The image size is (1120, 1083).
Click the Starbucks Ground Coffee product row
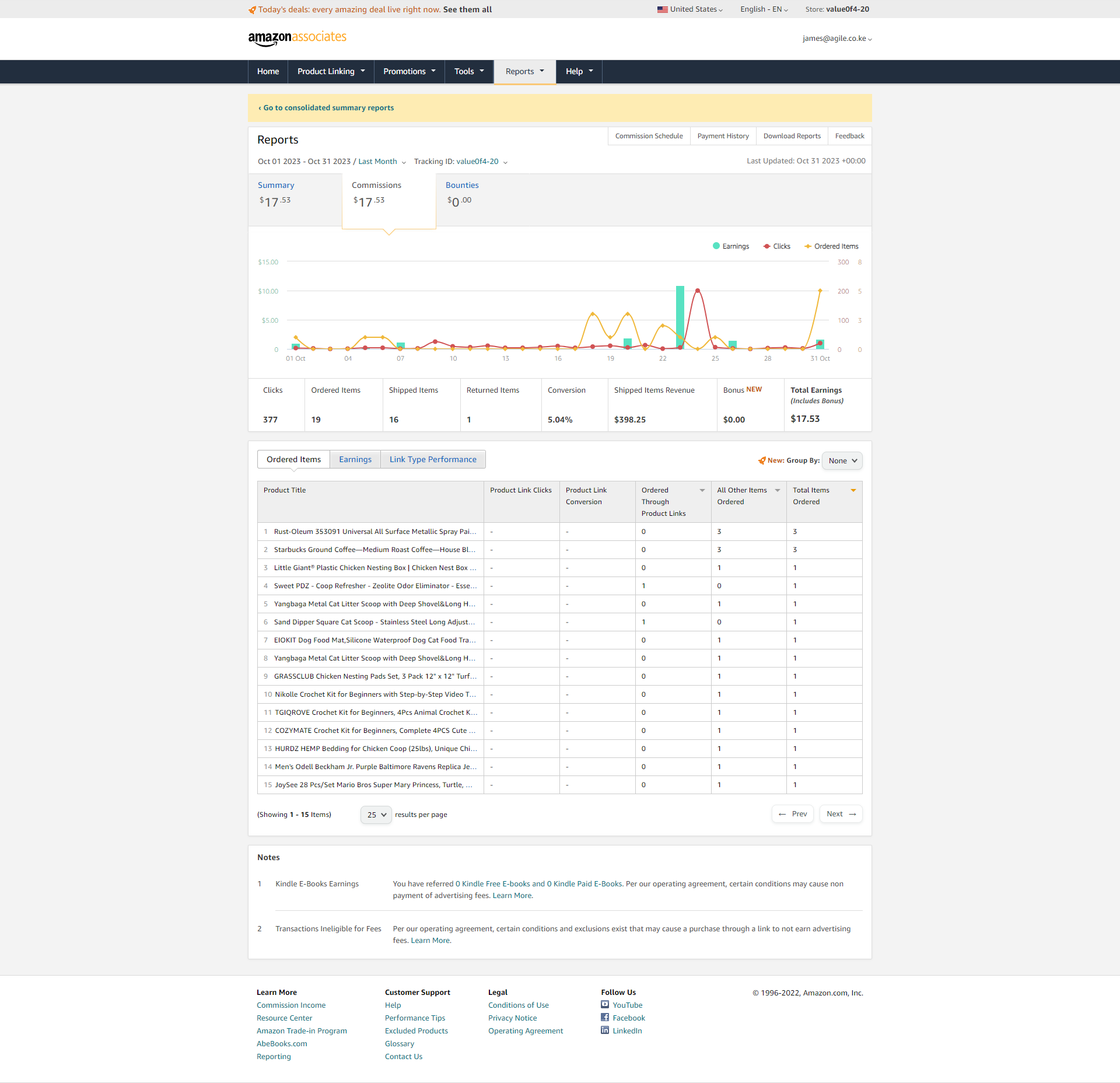559,550
